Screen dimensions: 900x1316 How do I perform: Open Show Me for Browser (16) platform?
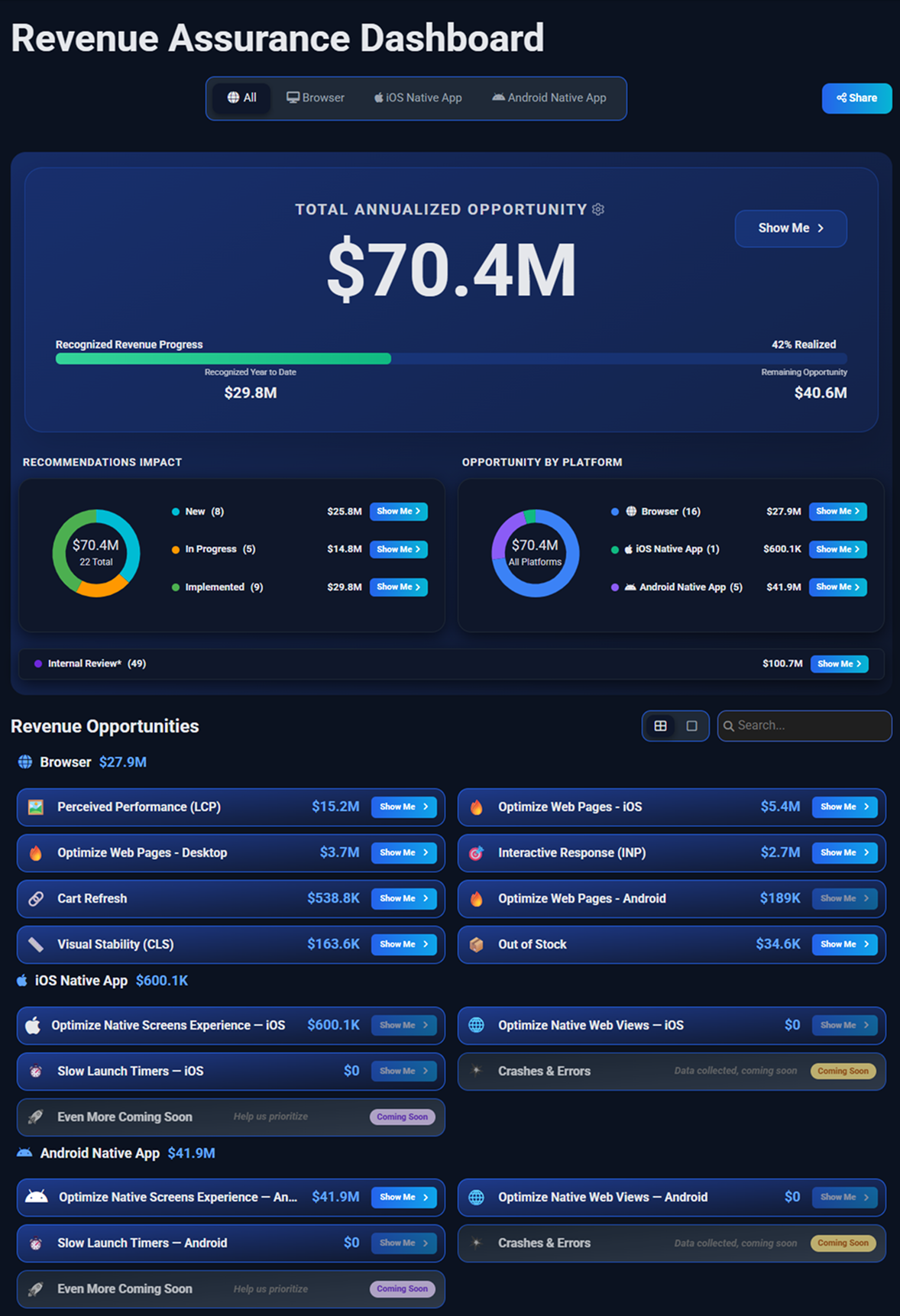838,511
